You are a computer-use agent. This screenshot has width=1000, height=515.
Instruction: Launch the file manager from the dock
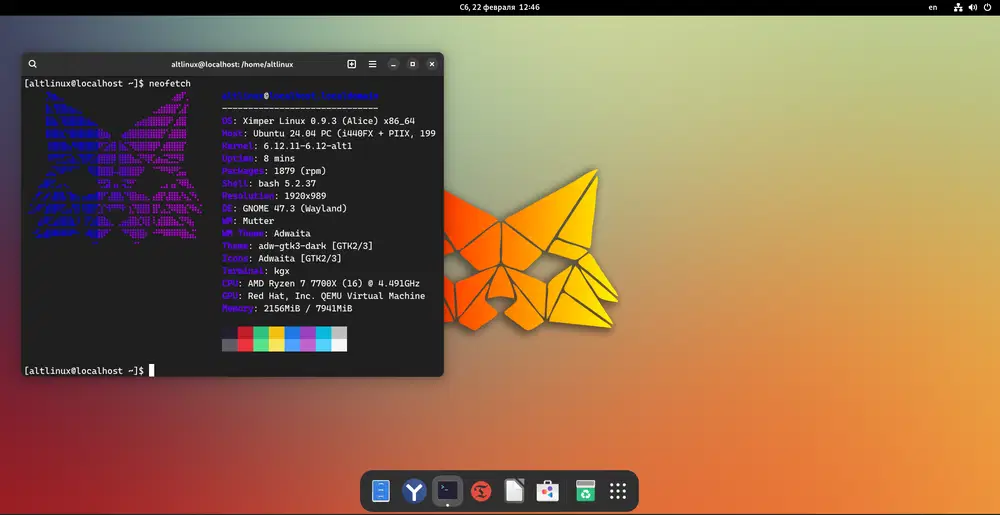pyautogui.click(x=381, y=491)
